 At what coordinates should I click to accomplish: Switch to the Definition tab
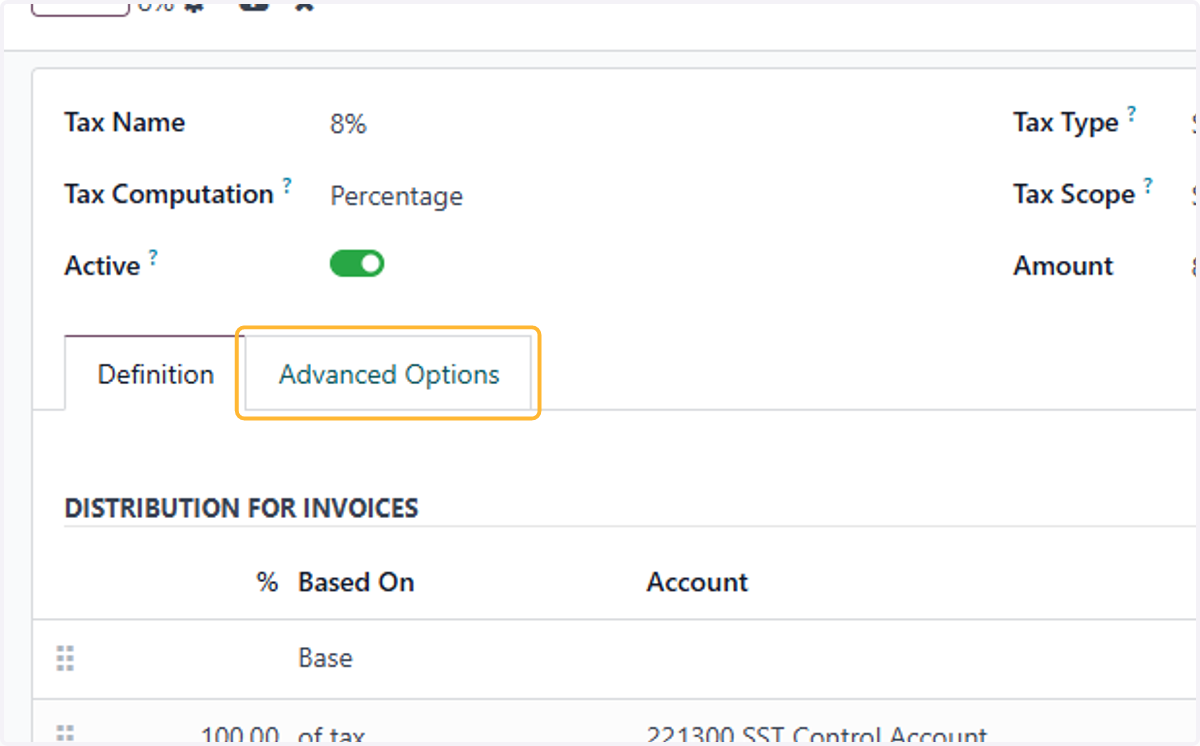[155, 374]
